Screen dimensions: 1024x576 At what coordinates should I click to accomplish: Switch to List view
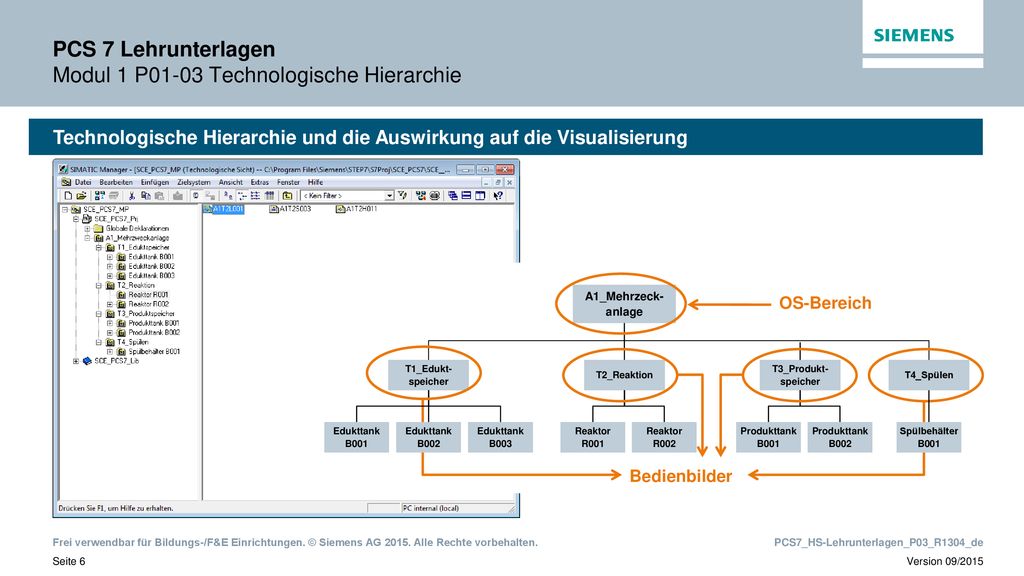[x=255, y=195]
